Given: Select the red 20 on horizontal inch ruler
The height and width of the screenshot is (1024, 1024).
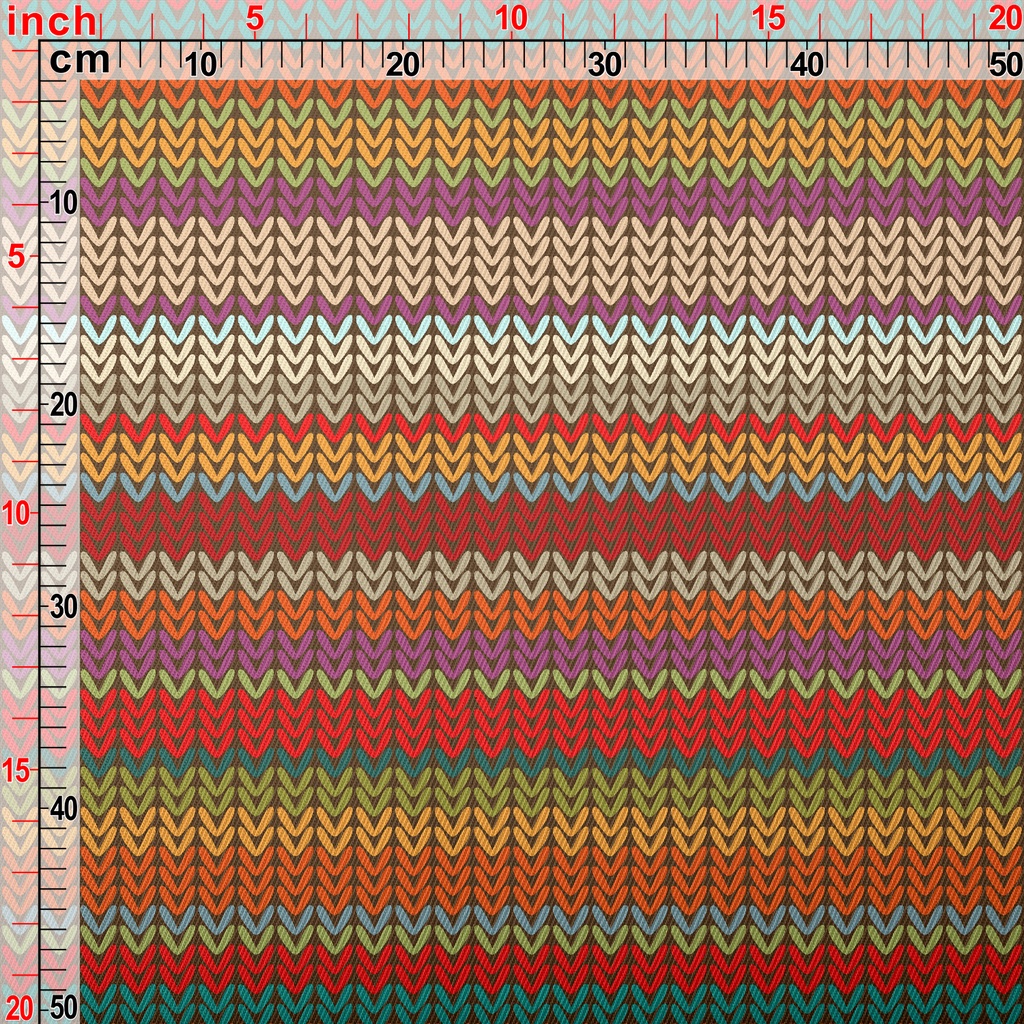Looking at the screenshot, I should 1006,19.
